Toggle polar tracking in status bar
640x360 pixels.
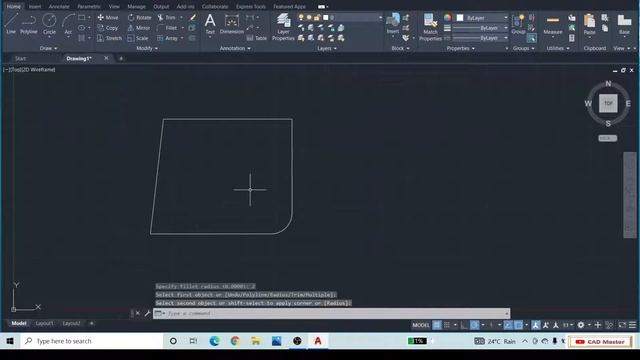(x=474, y=325)
